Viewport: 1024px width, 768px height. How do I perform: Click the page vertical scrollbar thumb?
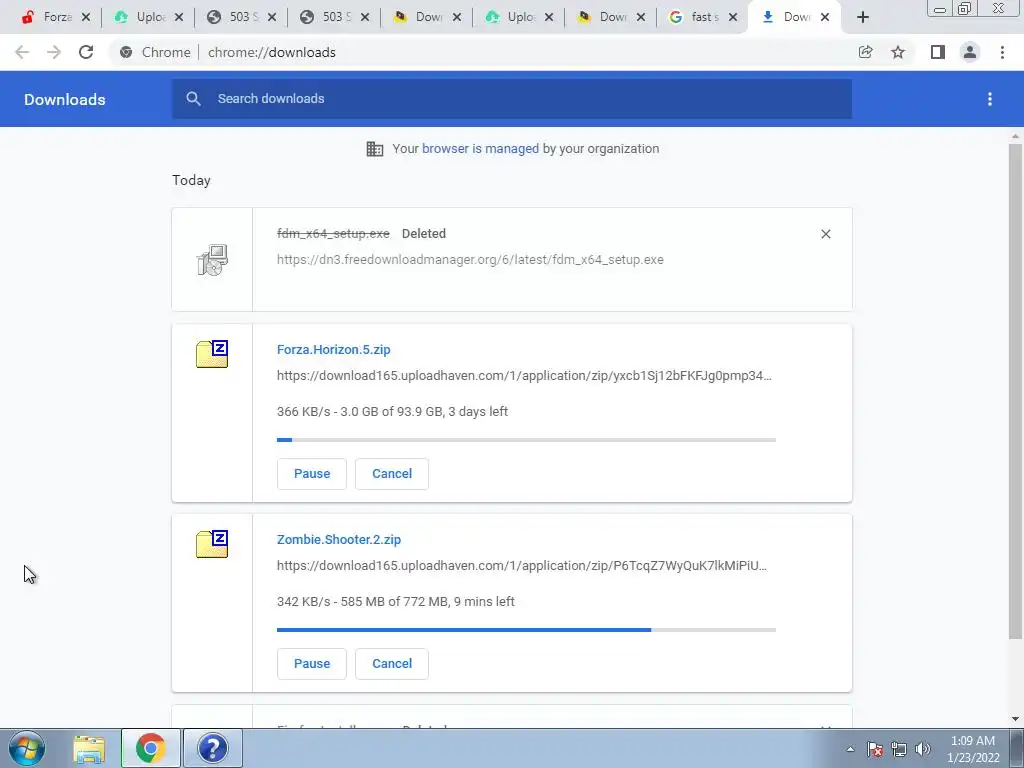[1016, 391]
